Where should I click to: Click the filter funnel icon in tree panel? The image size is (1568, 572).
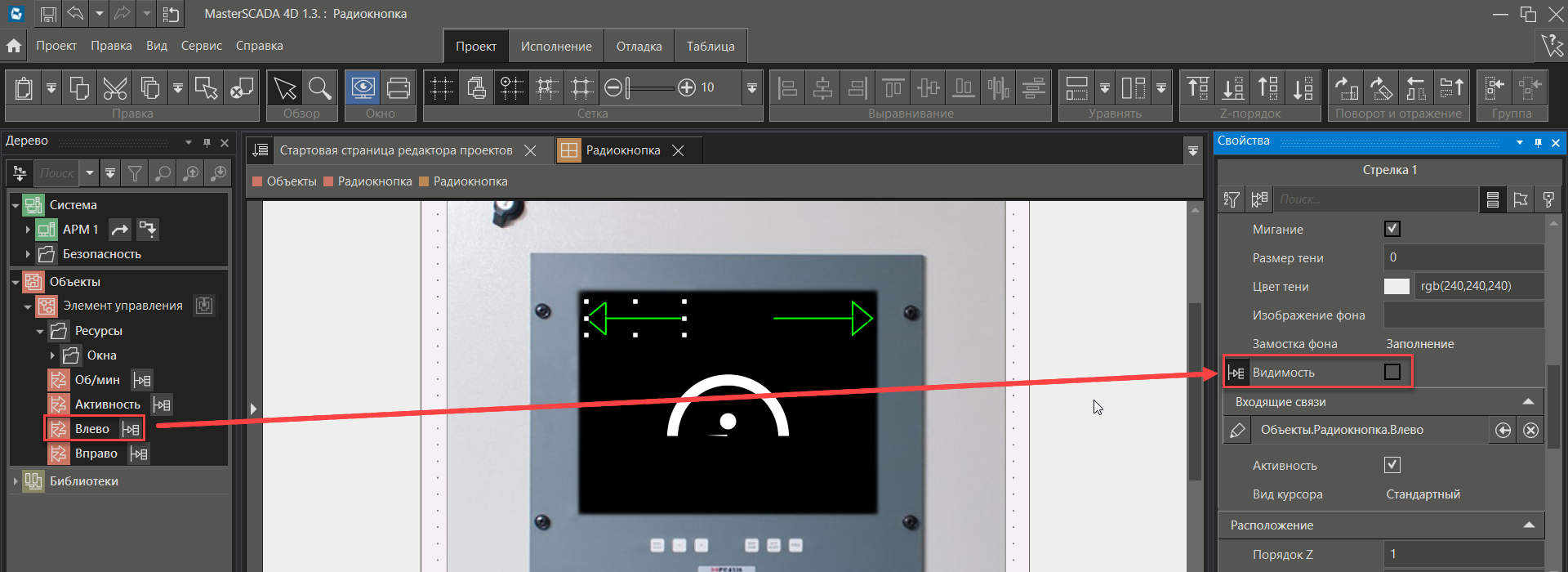click(x=135, y=173)
